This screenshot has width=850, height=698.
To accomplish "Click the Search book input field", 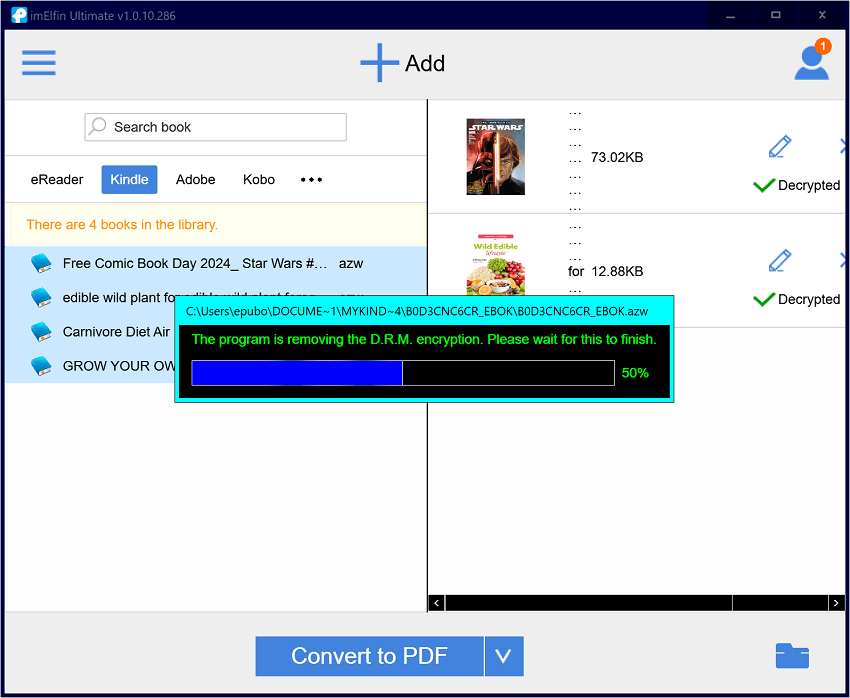I will pos(216,127).
